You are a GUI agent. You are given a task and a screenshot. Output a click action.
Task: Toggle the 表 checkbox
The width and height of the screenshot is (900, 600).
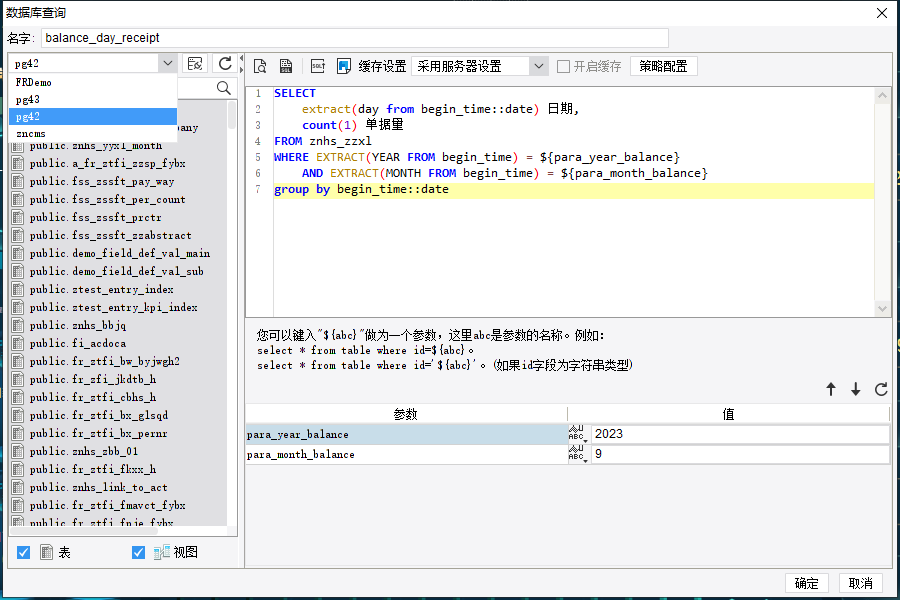[x=24, y=552]
